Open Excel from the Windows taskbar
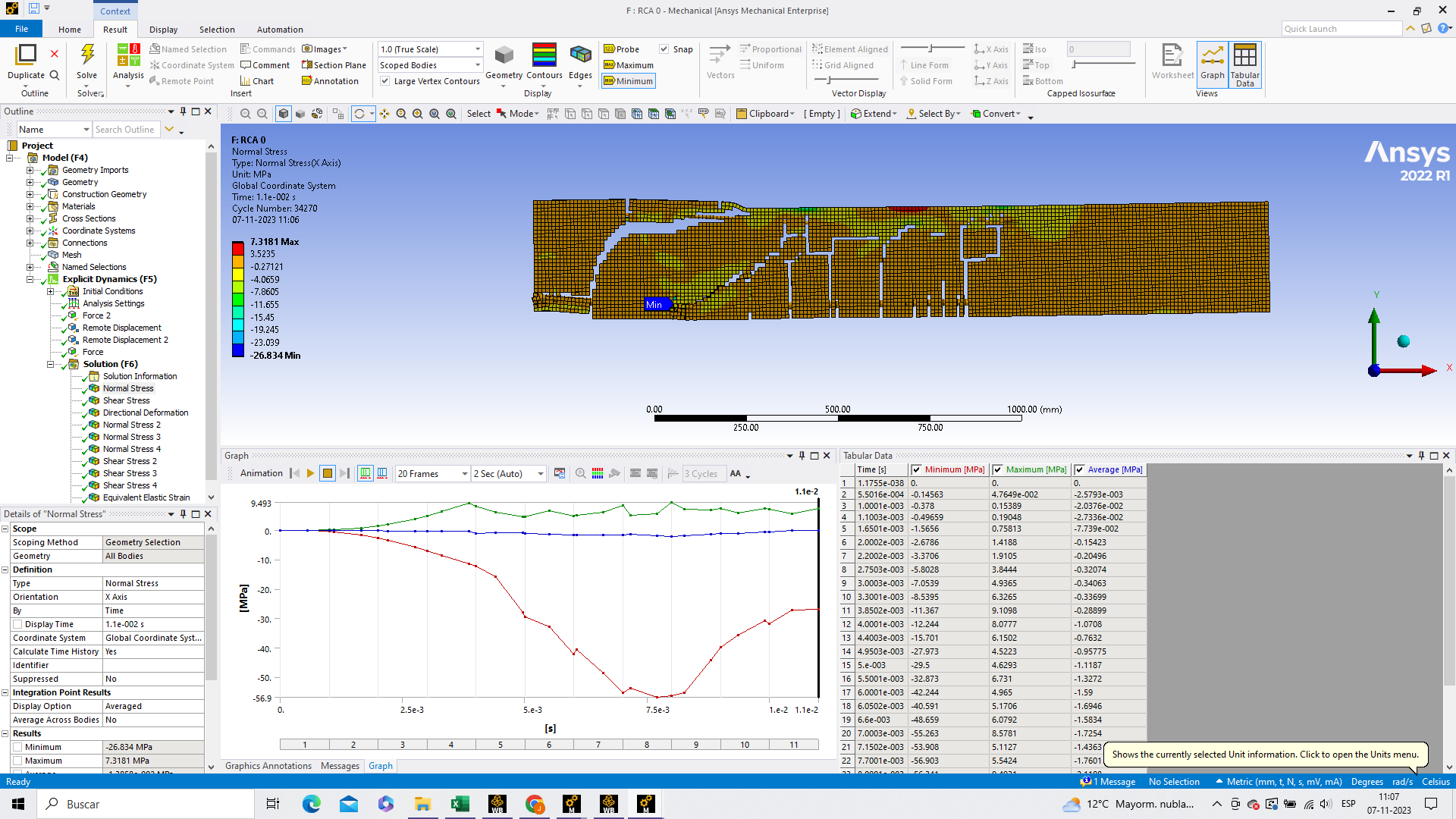Image resolution: width=1456 pixels, height=819 pixels. [x=460, y=804]
